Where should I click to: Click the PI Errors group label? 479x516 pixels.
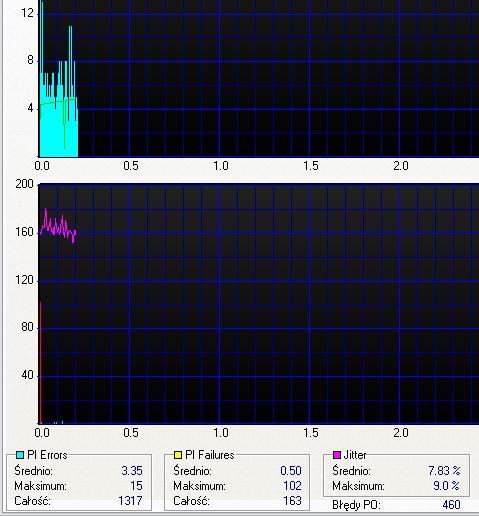pyautogui.click(x=47, y=455)
